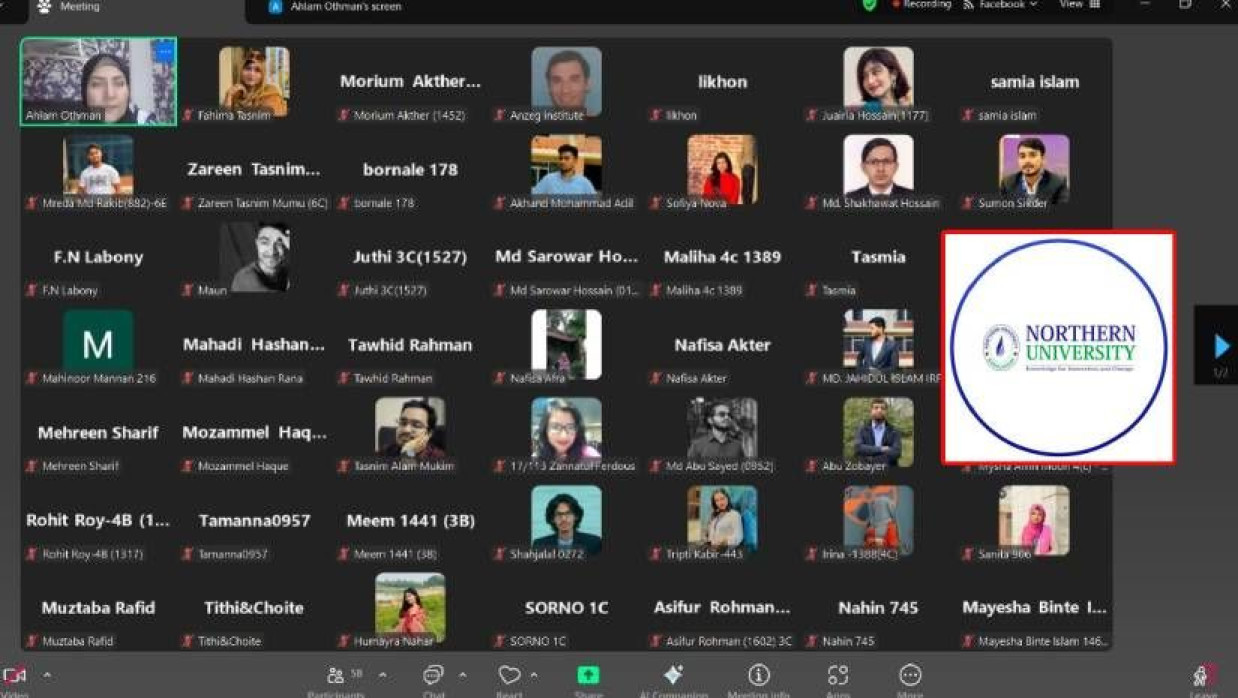Open the Participants panel
1238x698 pixels.
click(336, 677)
